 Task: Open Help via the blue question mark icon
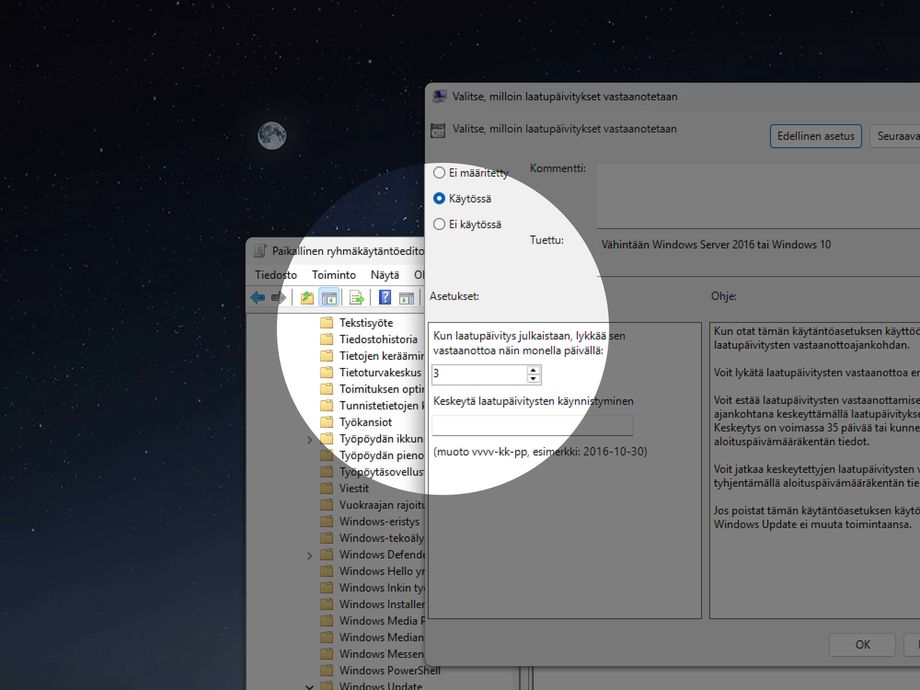tap(384, 298)
